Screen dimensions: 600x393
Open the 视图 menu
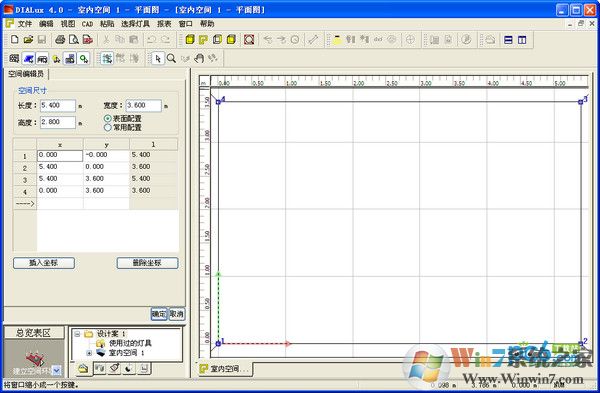click(x=68, y=24)
